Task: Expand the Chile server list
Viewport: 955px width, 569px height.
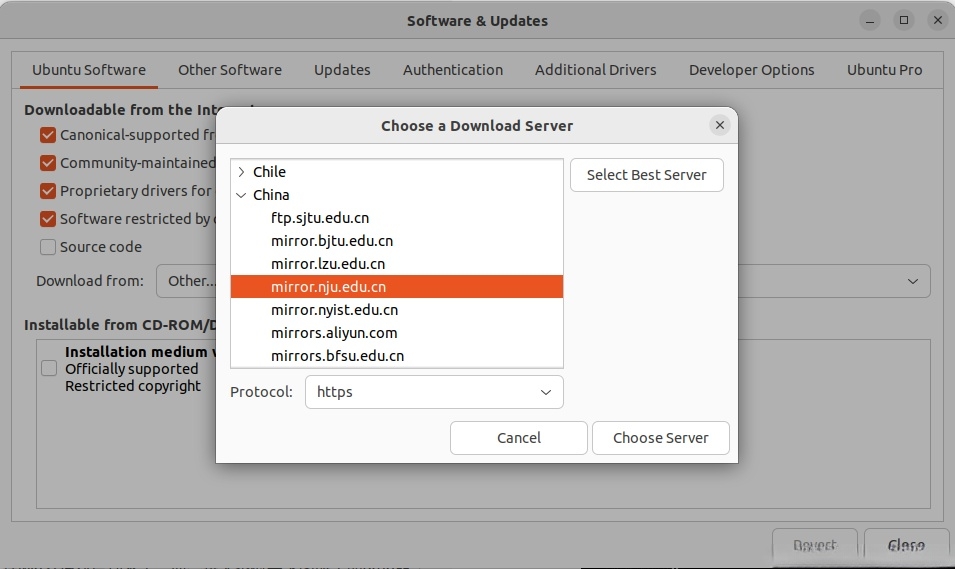Action: click(241, 172)
